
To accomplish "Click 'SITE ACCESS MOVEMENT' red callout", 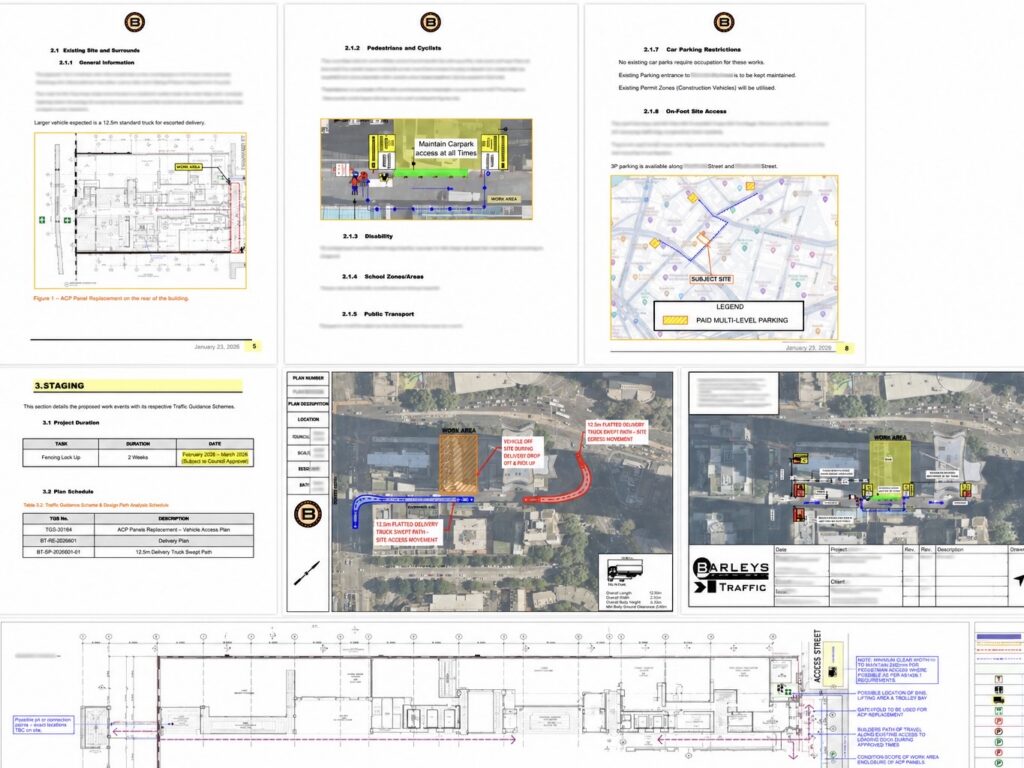I will pyautogui.click(x=407, y=532).
